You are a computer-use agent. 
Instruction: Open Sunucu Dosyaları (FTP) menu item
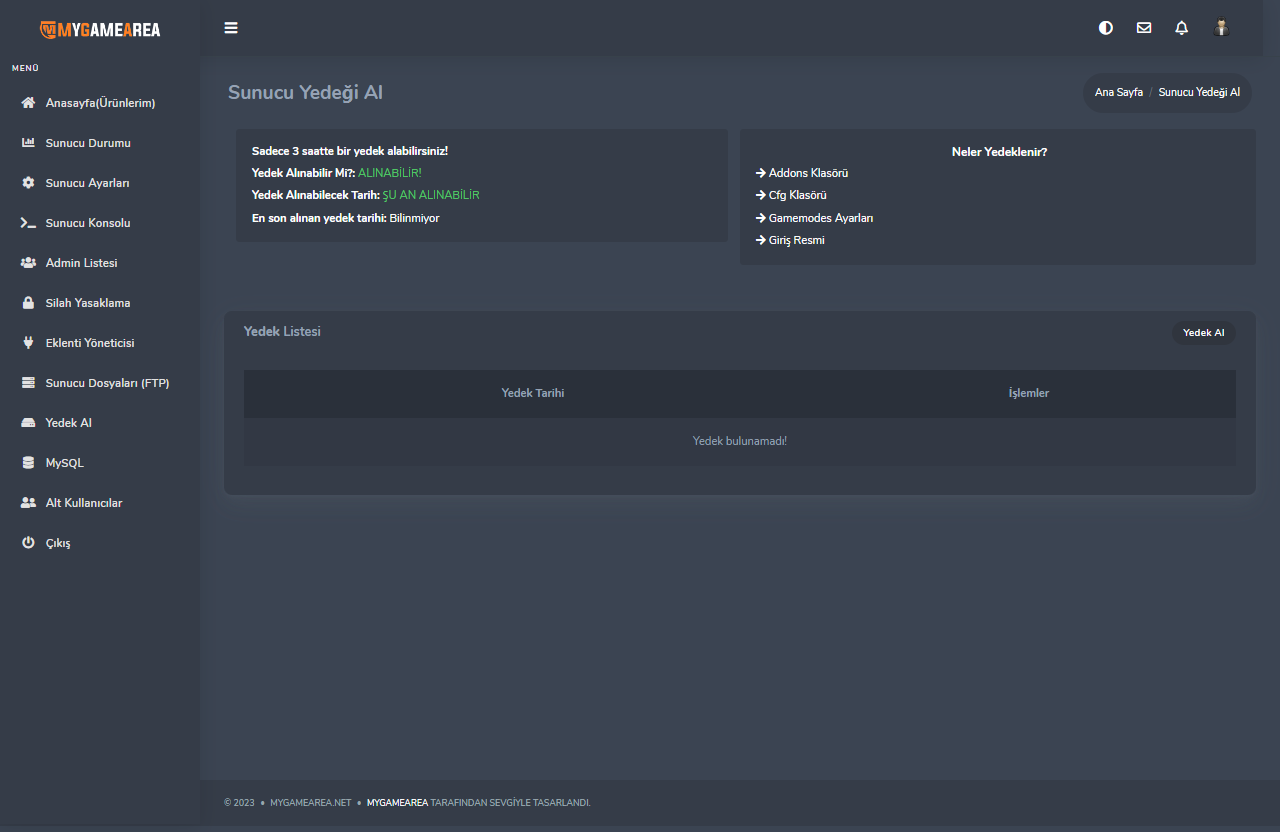[107, 383]
